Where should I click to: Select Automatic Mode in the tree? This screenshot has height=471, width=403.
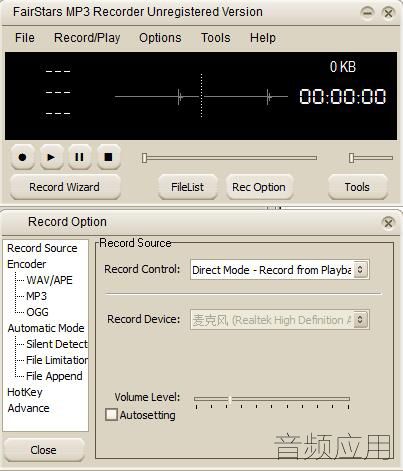(x=46, y=328)
